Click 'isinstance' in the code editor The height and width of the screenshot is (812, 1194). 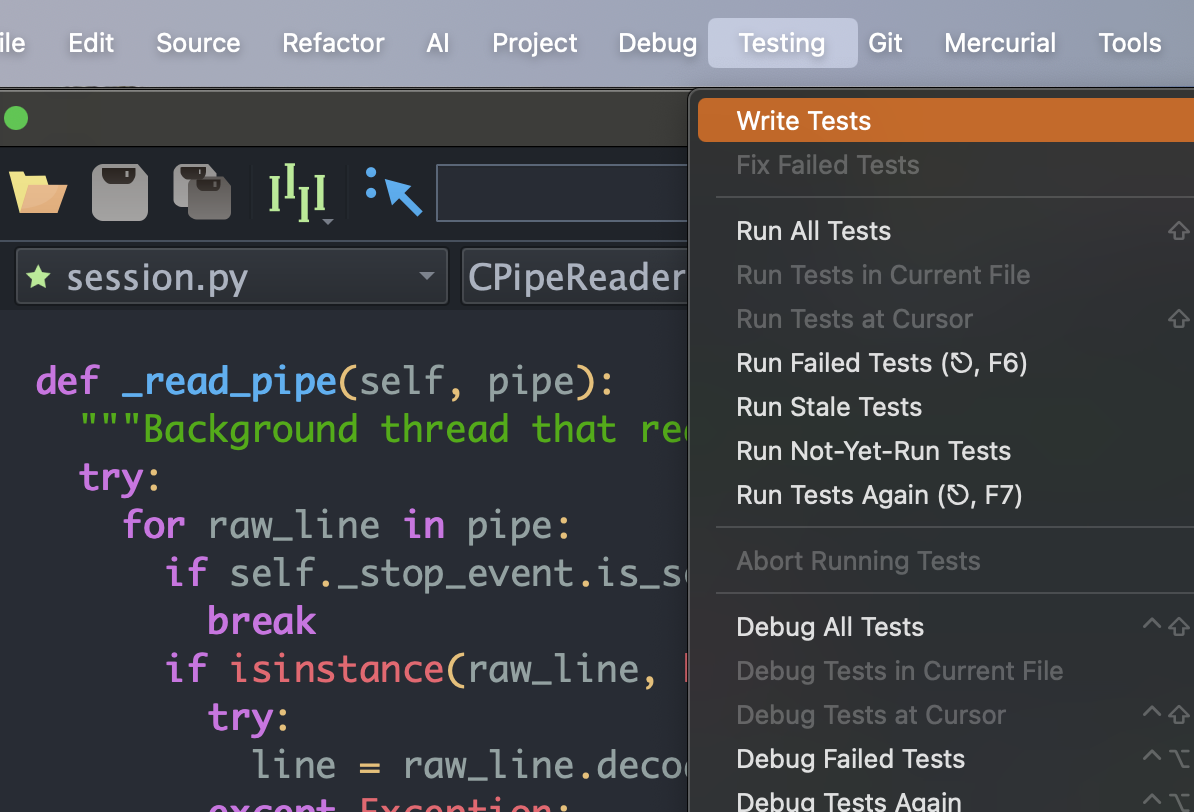[337, 670]
